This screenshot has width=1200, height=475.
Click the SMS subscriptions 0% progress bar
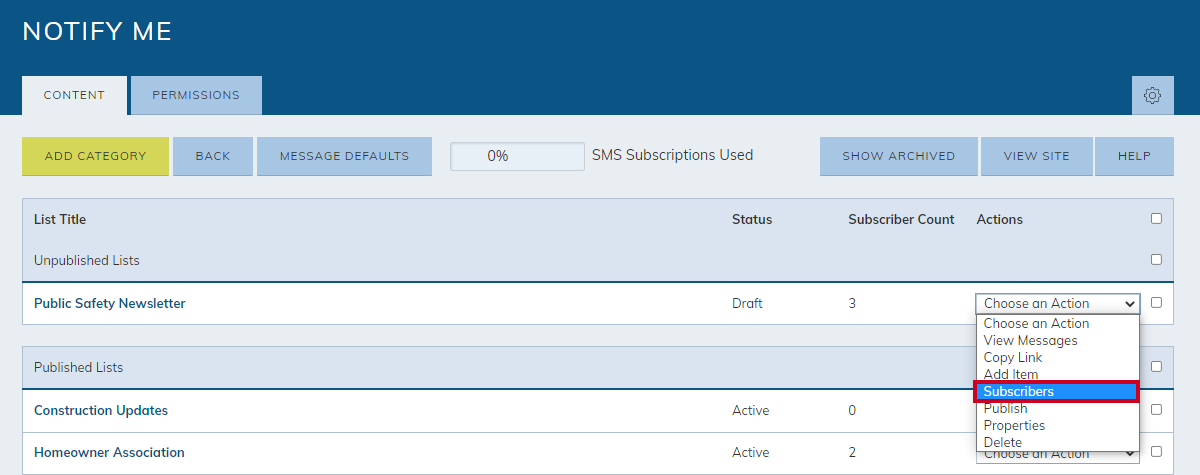517,156
